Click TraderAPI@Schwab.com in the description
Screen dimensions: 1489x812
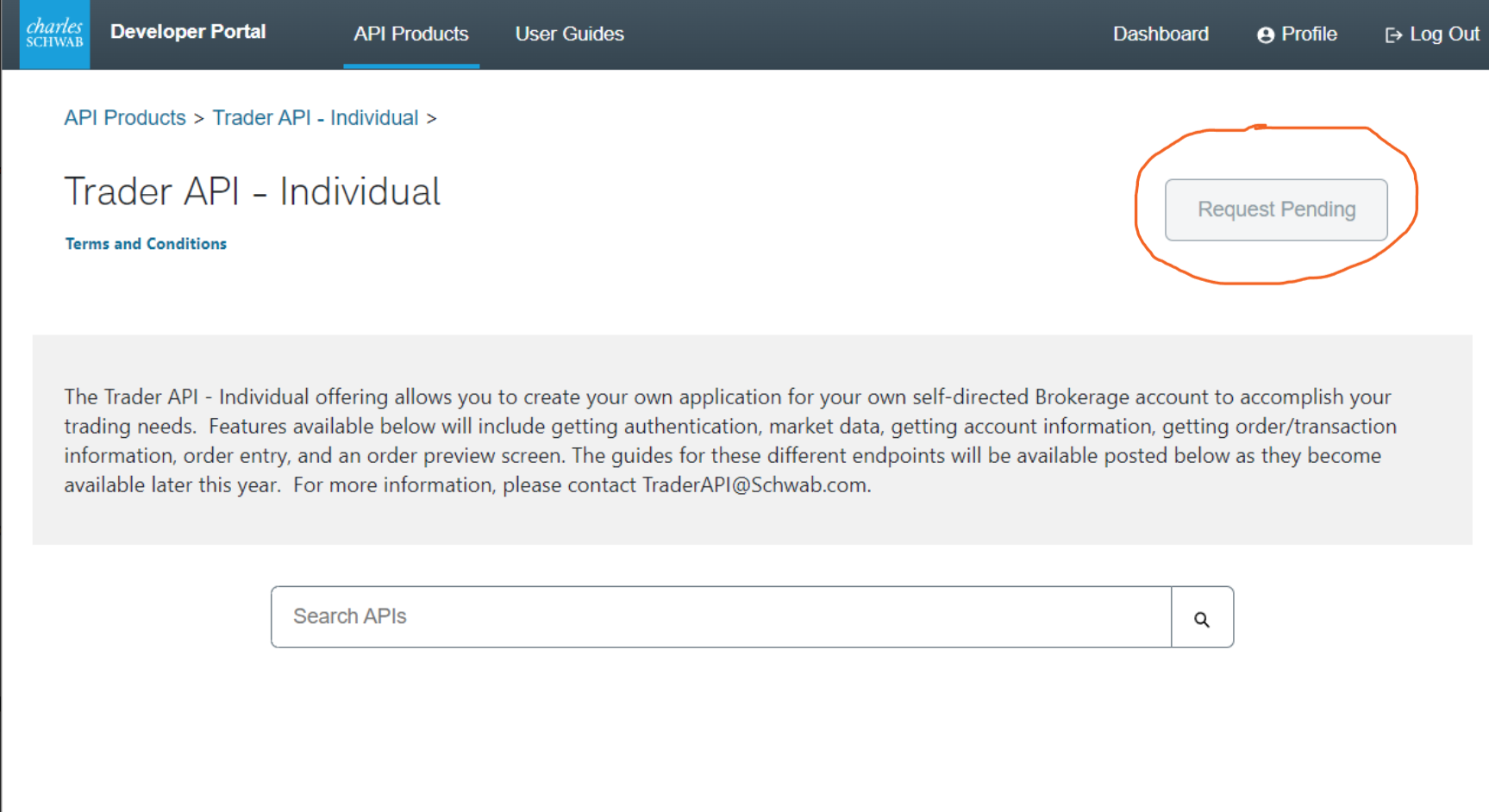pos(755,485)
